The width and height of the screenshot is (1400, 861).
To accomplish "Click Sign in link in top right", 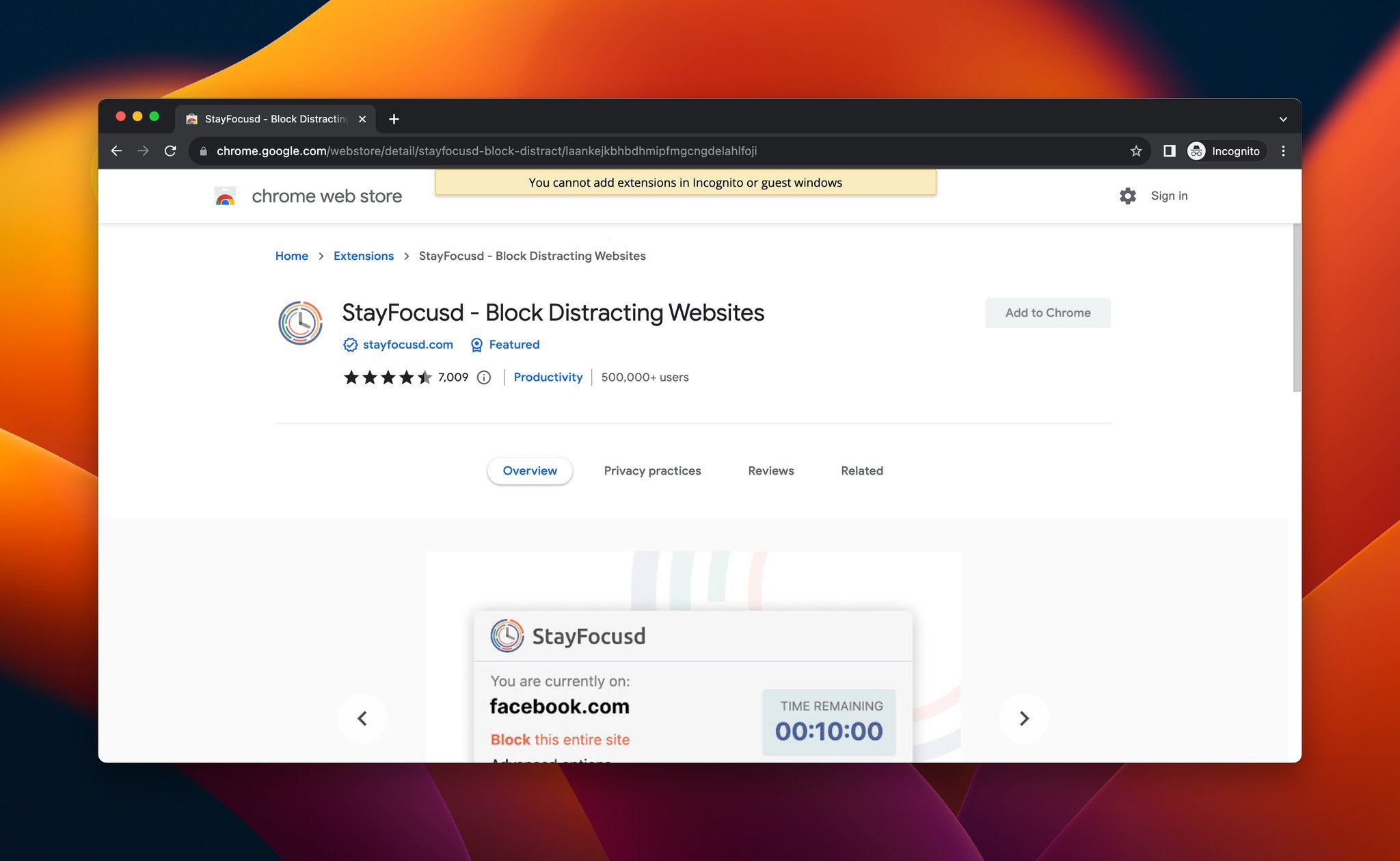I will pyautogui.click(x=1168, y=195).
